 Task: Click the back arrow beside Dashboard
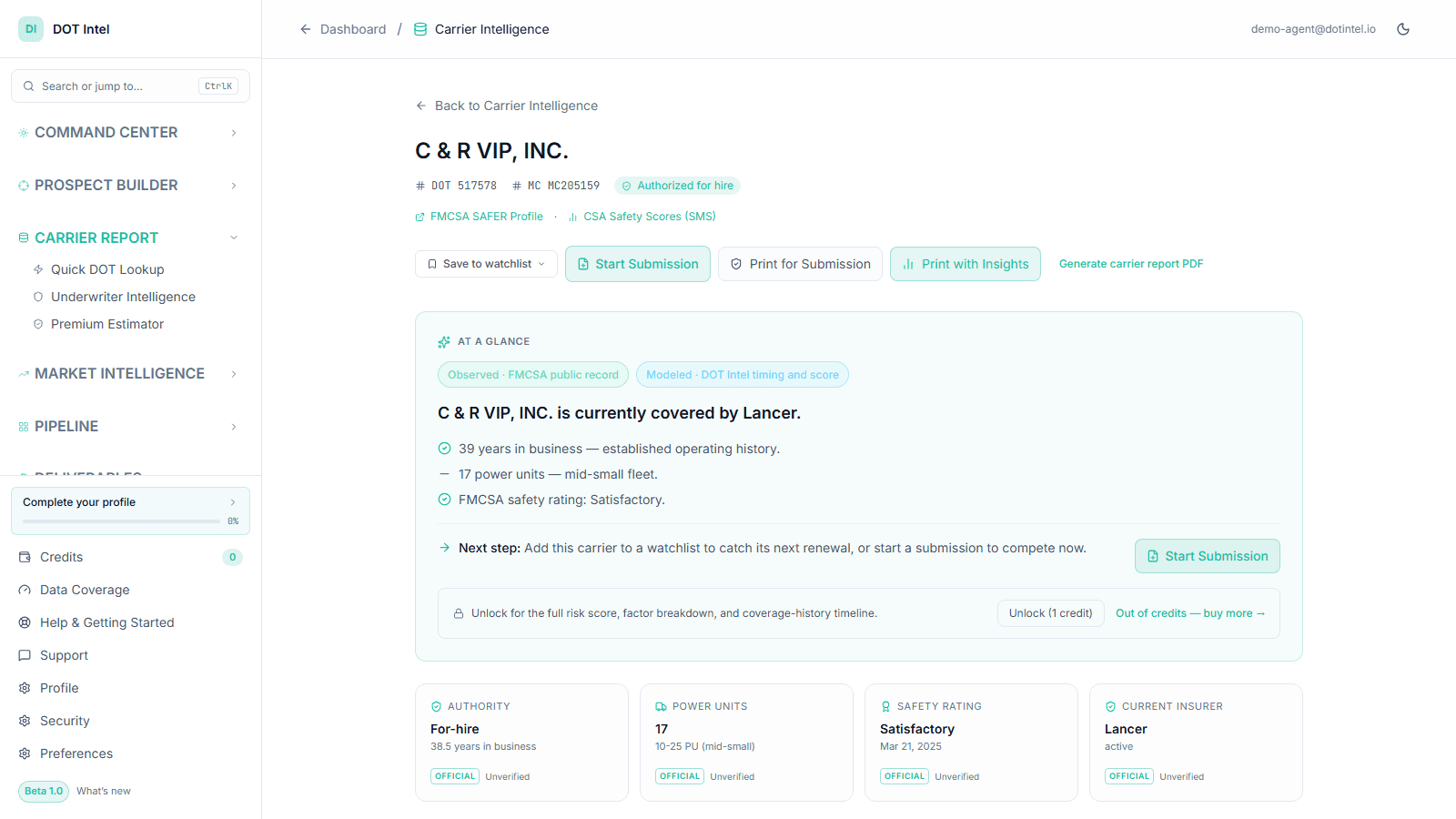(306, 29)
